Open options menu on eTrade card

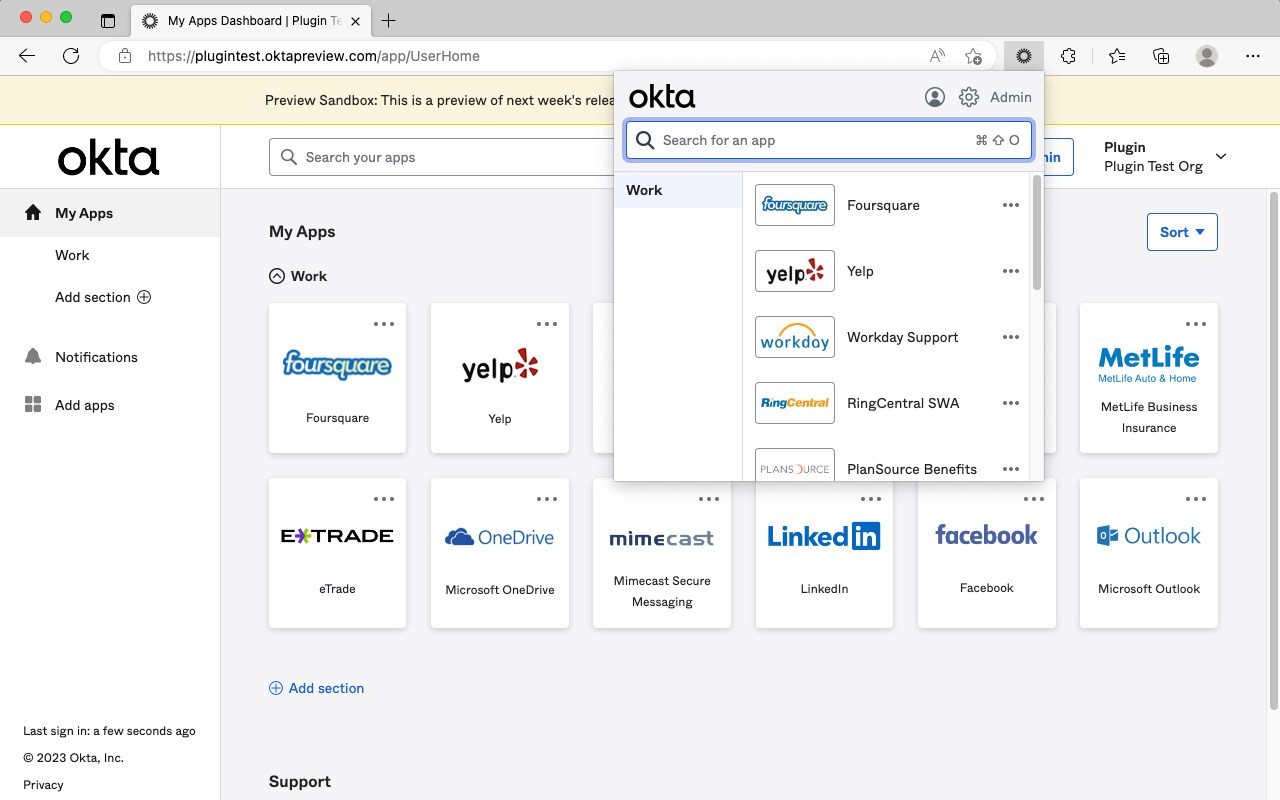(x=384, y=499)
